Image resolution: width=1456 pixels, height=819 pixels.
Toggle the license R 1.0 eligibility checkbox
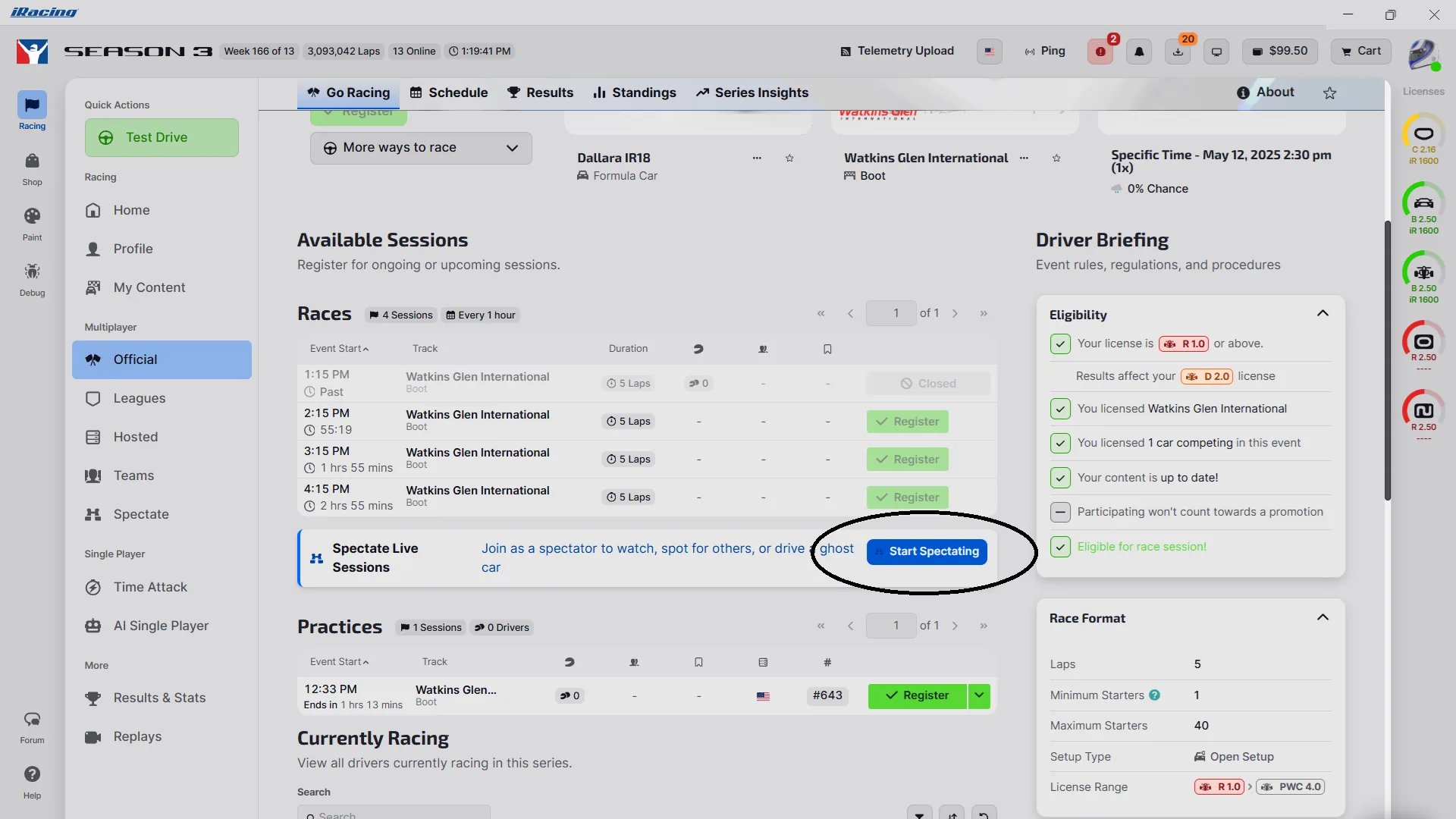pyautogui.click(x=1060, y=344)
